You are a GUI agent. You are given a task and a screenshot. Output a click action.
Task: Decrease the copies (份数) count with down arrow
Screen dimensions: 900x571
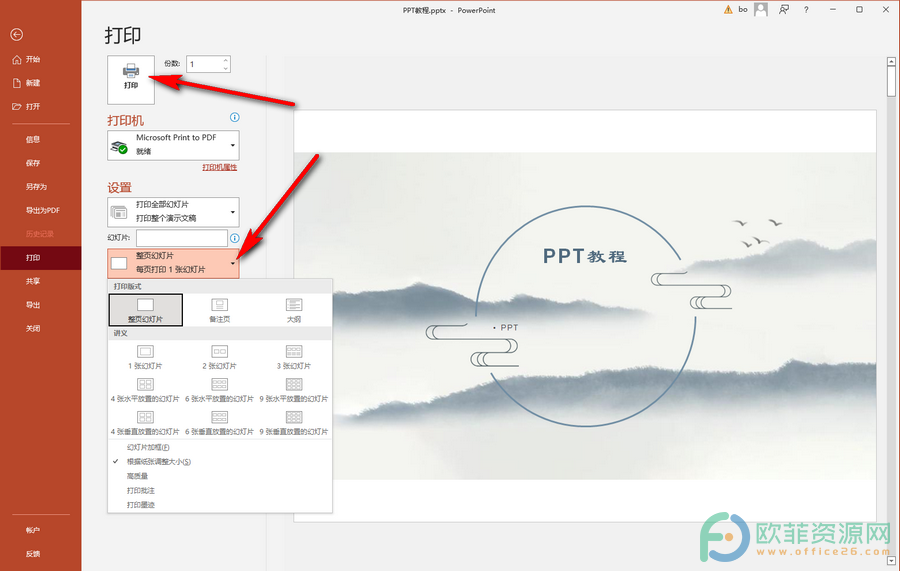click(x=226, y=68)
